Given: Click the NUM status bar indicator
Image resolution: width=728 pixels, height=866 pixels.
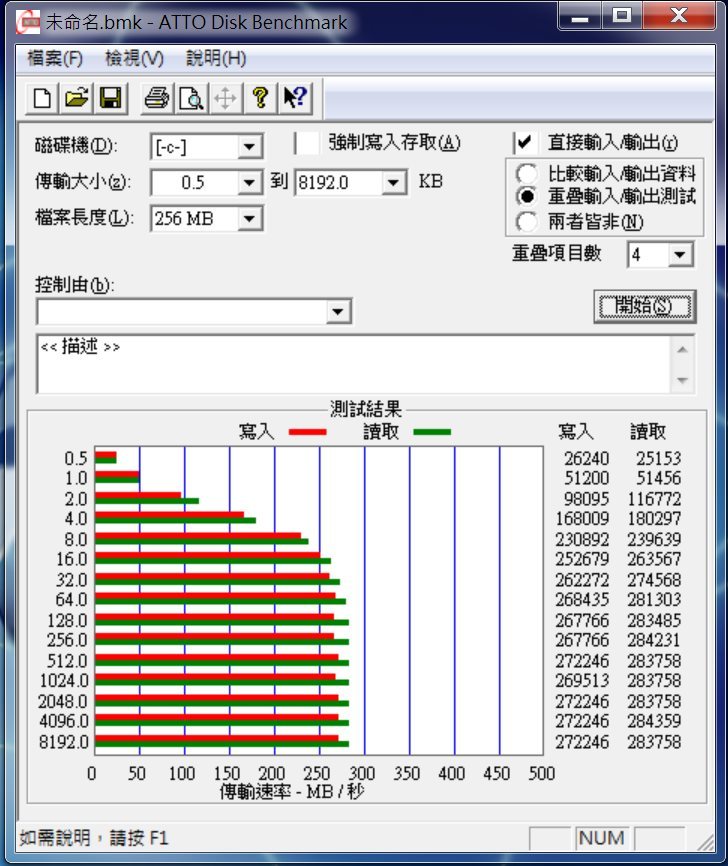Looking at the screenshot, I should click(x=602, y=838).
